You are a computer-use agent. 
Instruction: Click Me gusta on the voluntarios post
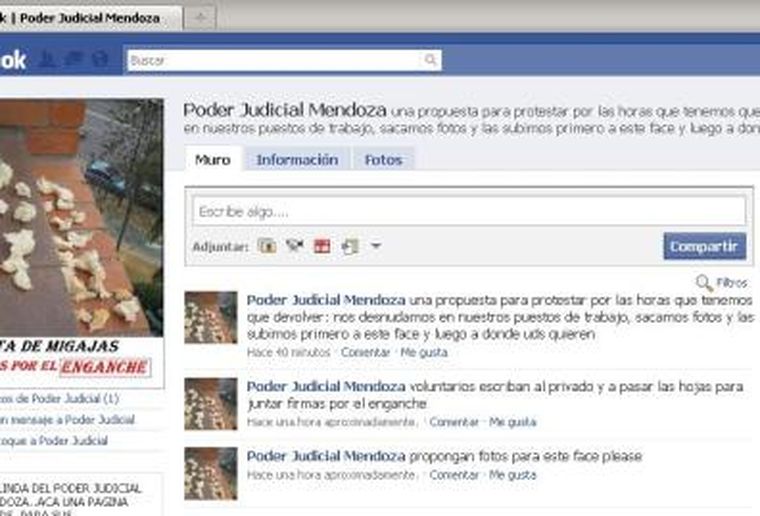click(512, 422)
